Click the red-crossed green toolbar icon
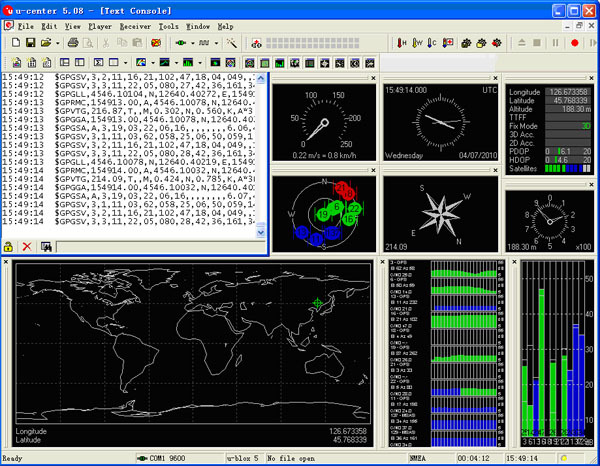Screen dimensions: 600x466 click(x=156, y=42)
